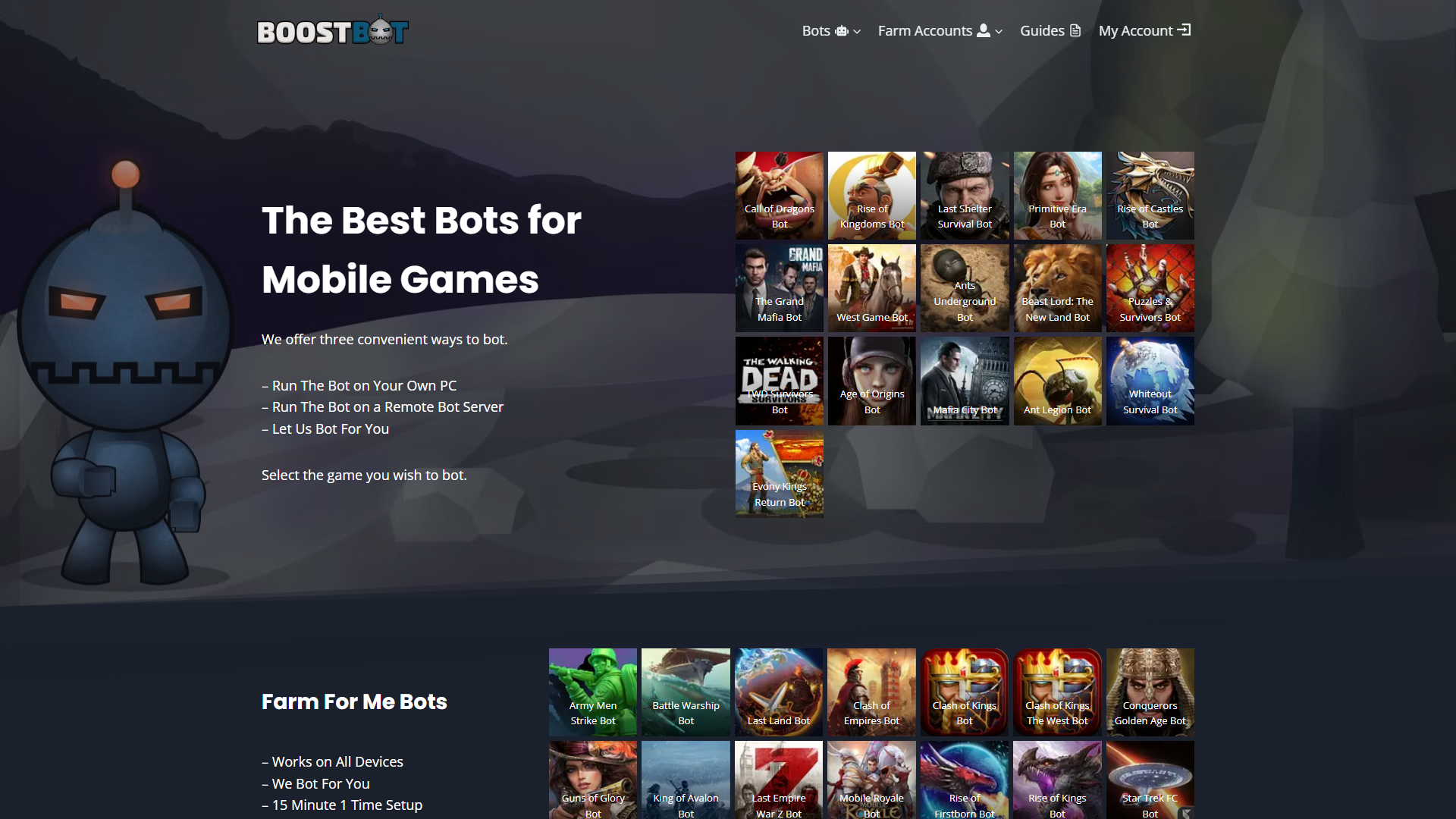Open the Conquerors Golden Age Bot tile

pyautogui.click(x=1150, y=692)
